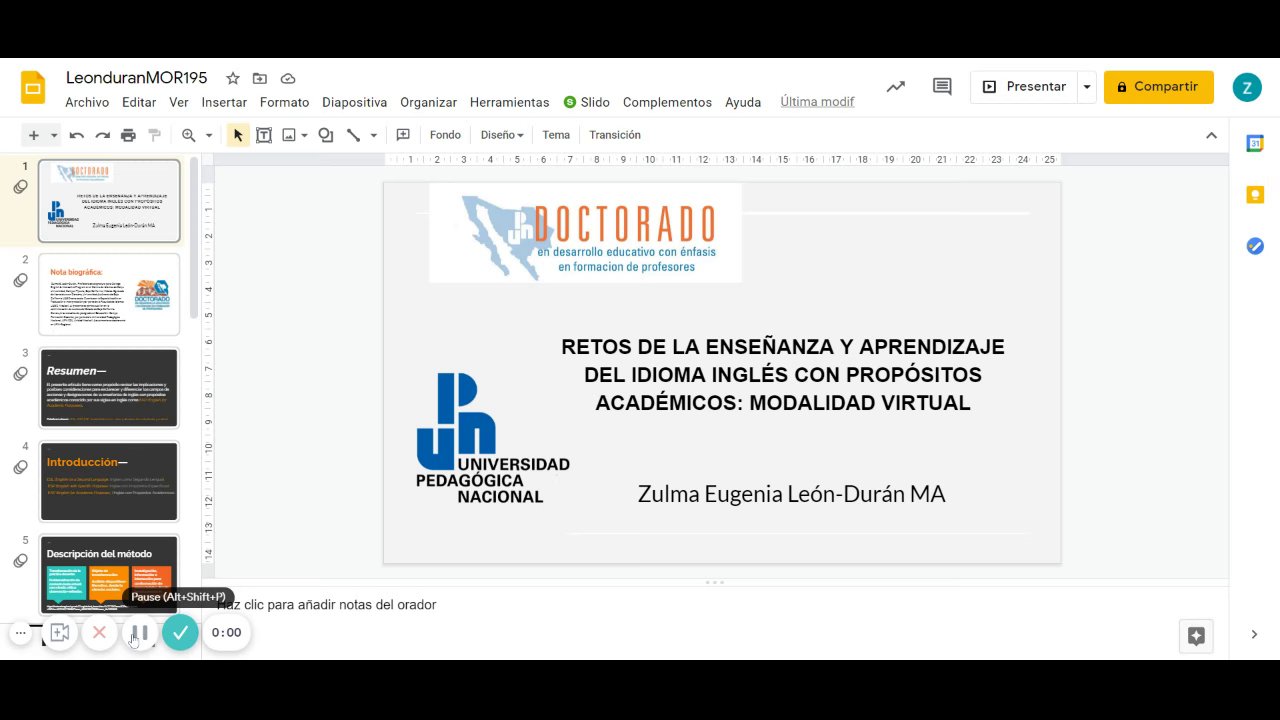The height and width of the screenshot is (720, 1280).
Task: Open the shapes tool
Action: click(x=326, y=135)
